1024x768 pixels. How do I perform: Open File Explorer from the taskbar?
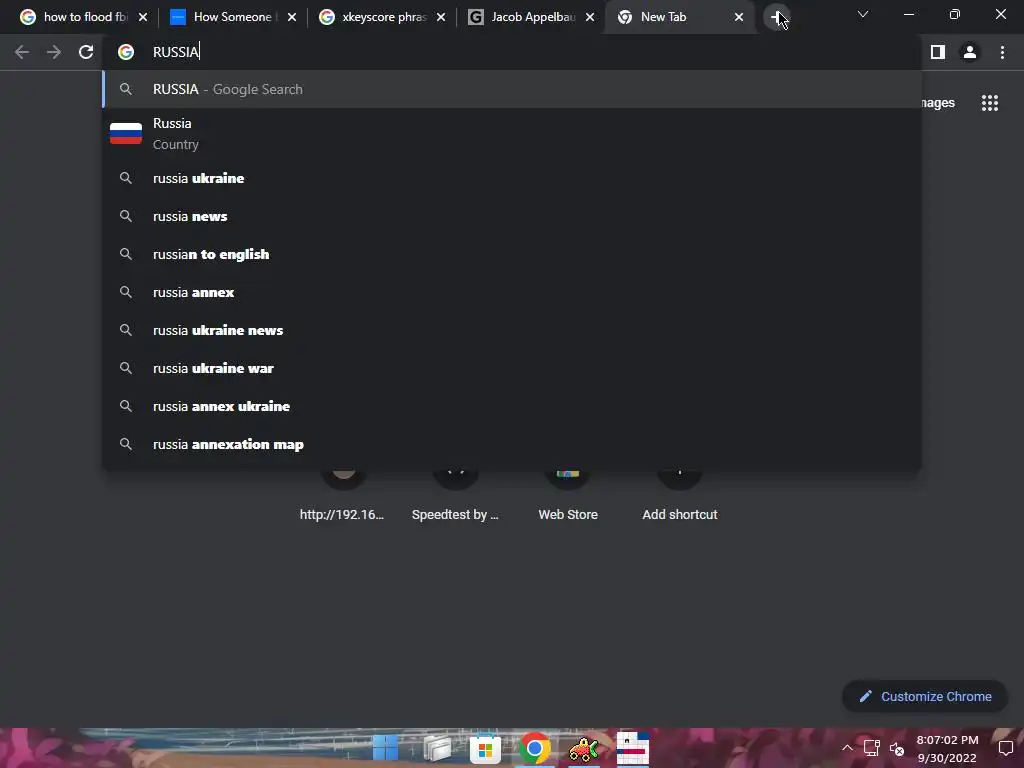[x=437, y=748]
